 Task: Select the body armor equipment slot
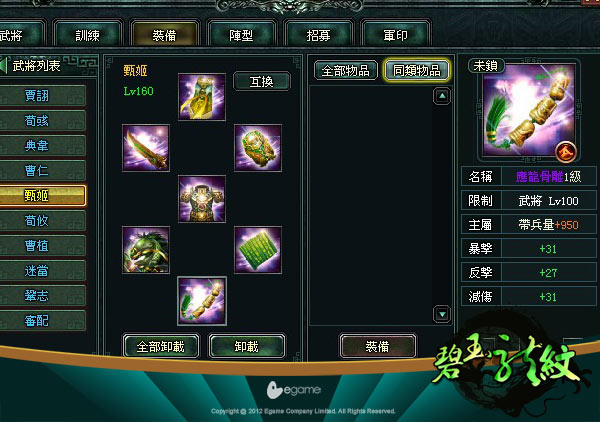202,199
